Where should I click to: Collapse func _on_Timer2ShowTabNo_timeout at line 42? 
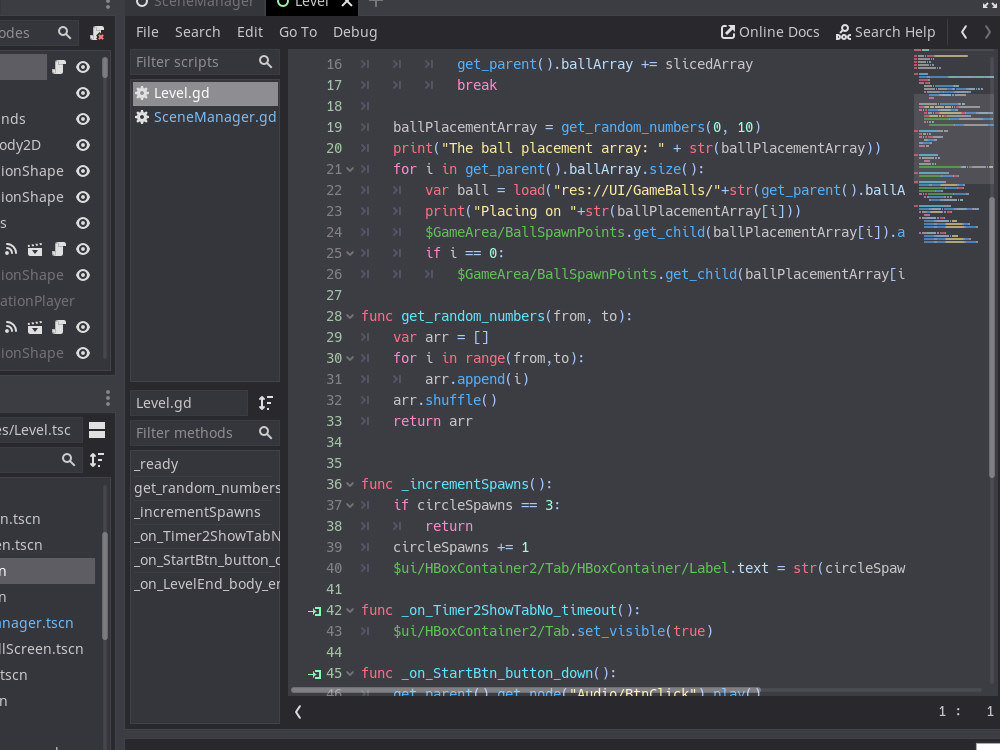pyautogui.click(x=350, y=611)
